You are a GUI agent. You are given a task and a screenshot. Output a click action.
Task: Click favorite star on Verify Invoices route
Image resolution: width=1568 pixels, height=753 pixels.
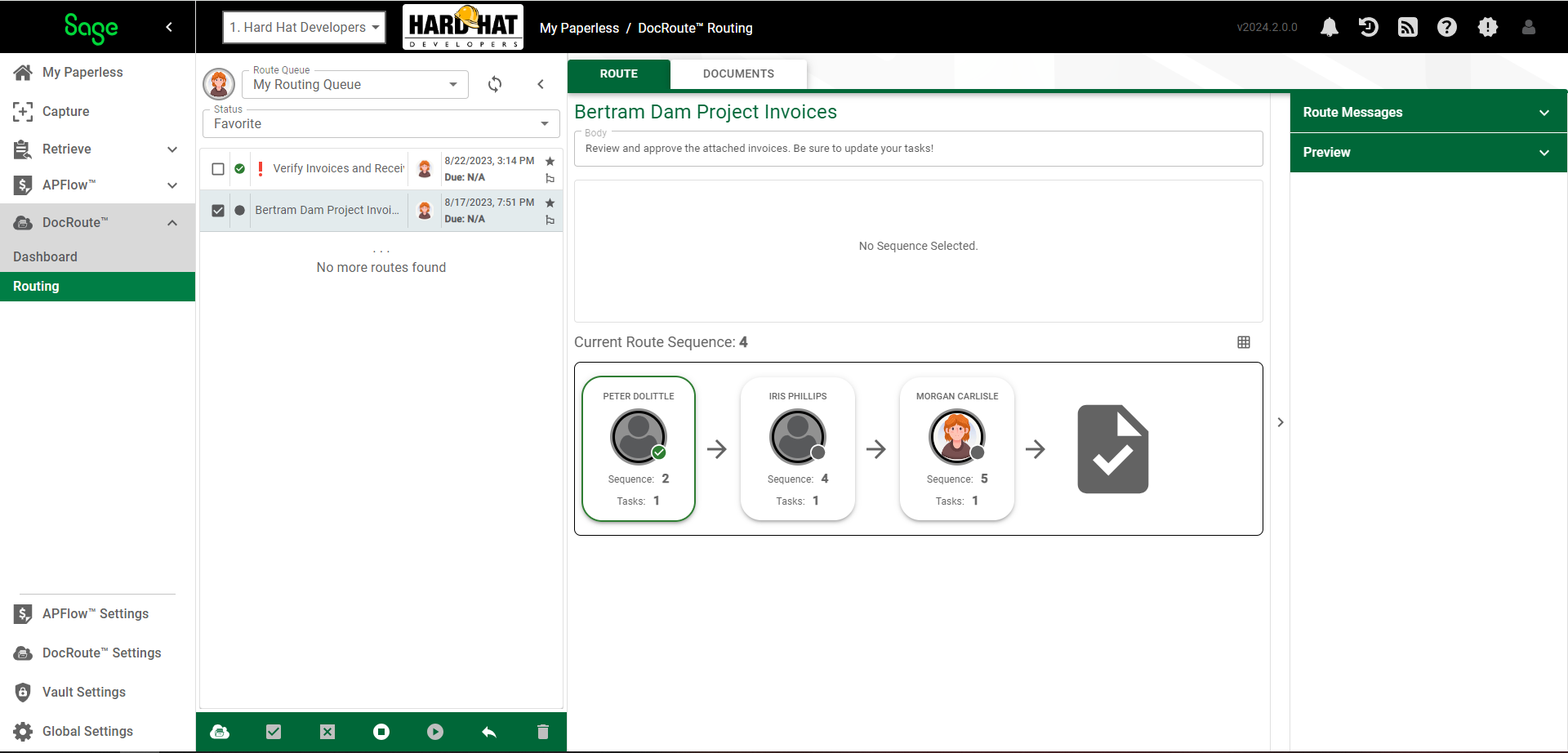tap(550, 161)
